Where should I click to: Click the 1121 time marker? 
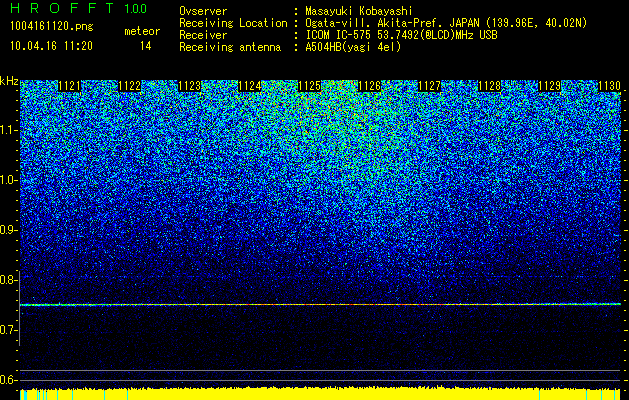69,86
